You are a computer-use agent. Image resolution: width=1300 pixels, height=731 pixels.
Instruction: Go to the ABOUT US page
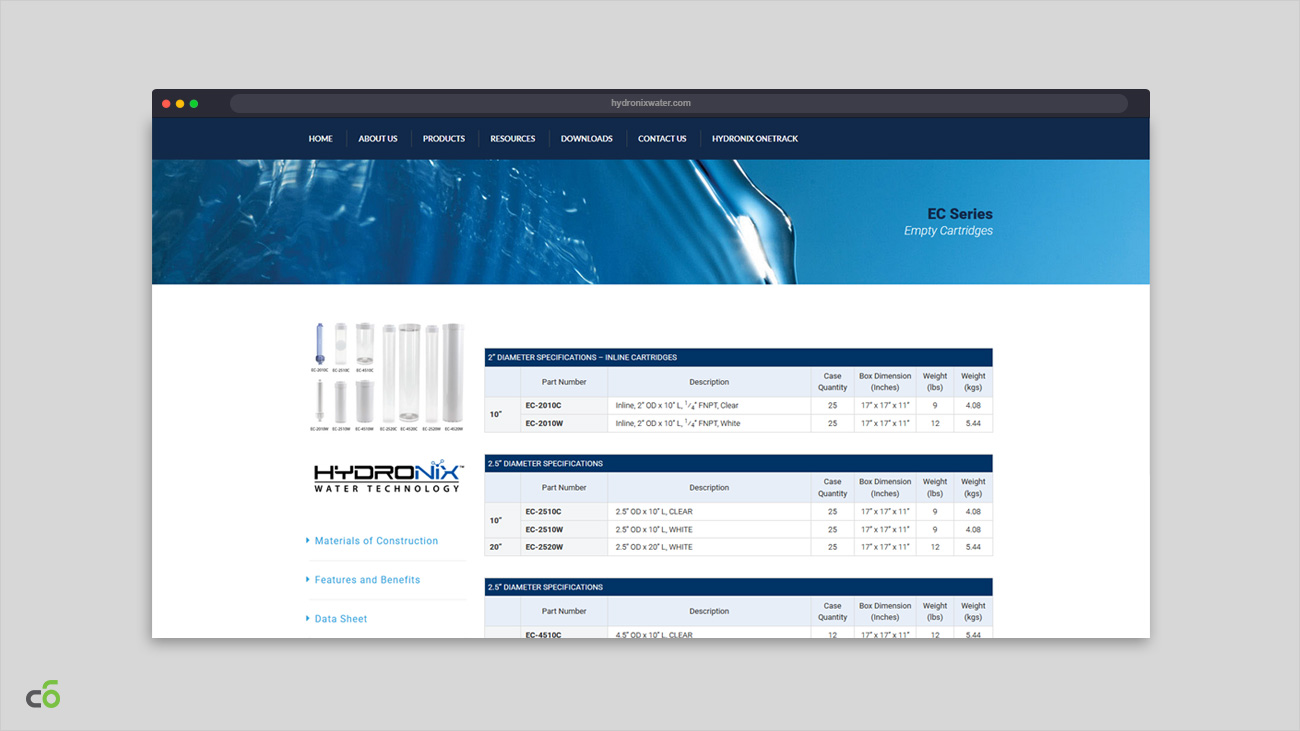pos(378,139)
